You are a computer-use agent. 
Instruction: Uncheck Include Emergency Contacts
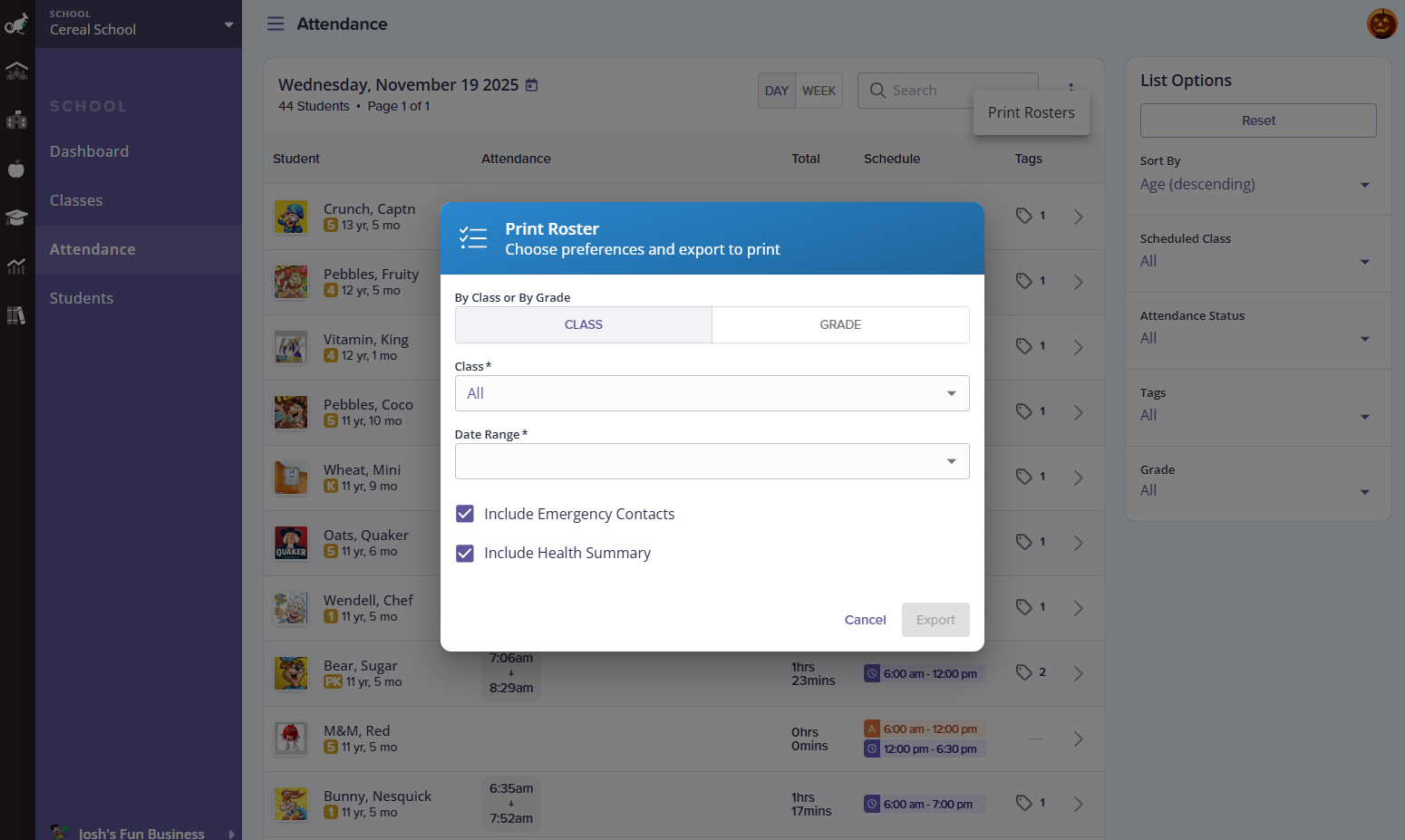click(x=465, y=514)
